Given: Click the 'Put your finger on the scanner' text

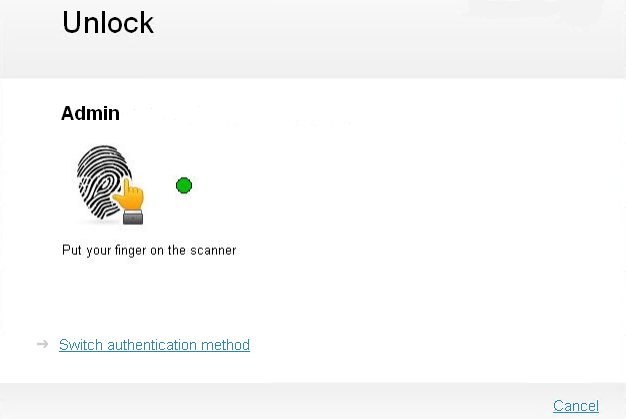Looking at the screenshot, I should click(x=149, y=251).
